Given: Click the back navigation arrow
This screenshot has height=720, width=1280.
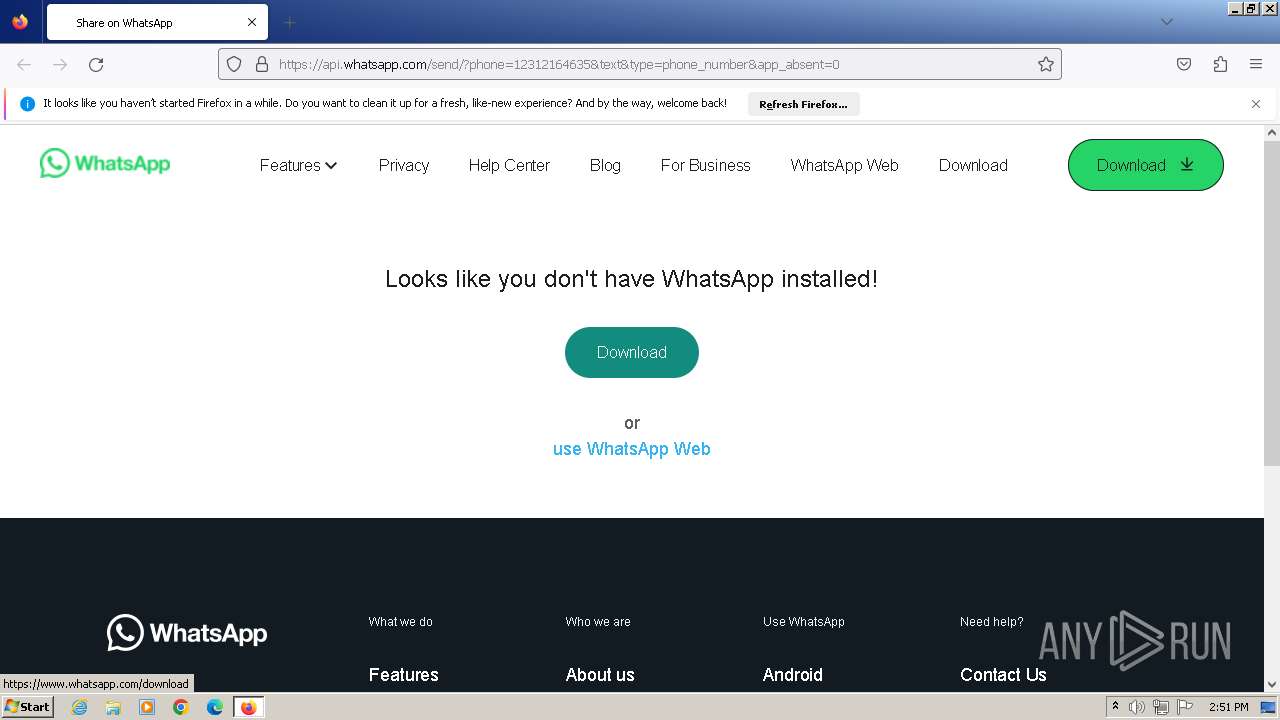Looking at the screenshot, I should point(24,64).
